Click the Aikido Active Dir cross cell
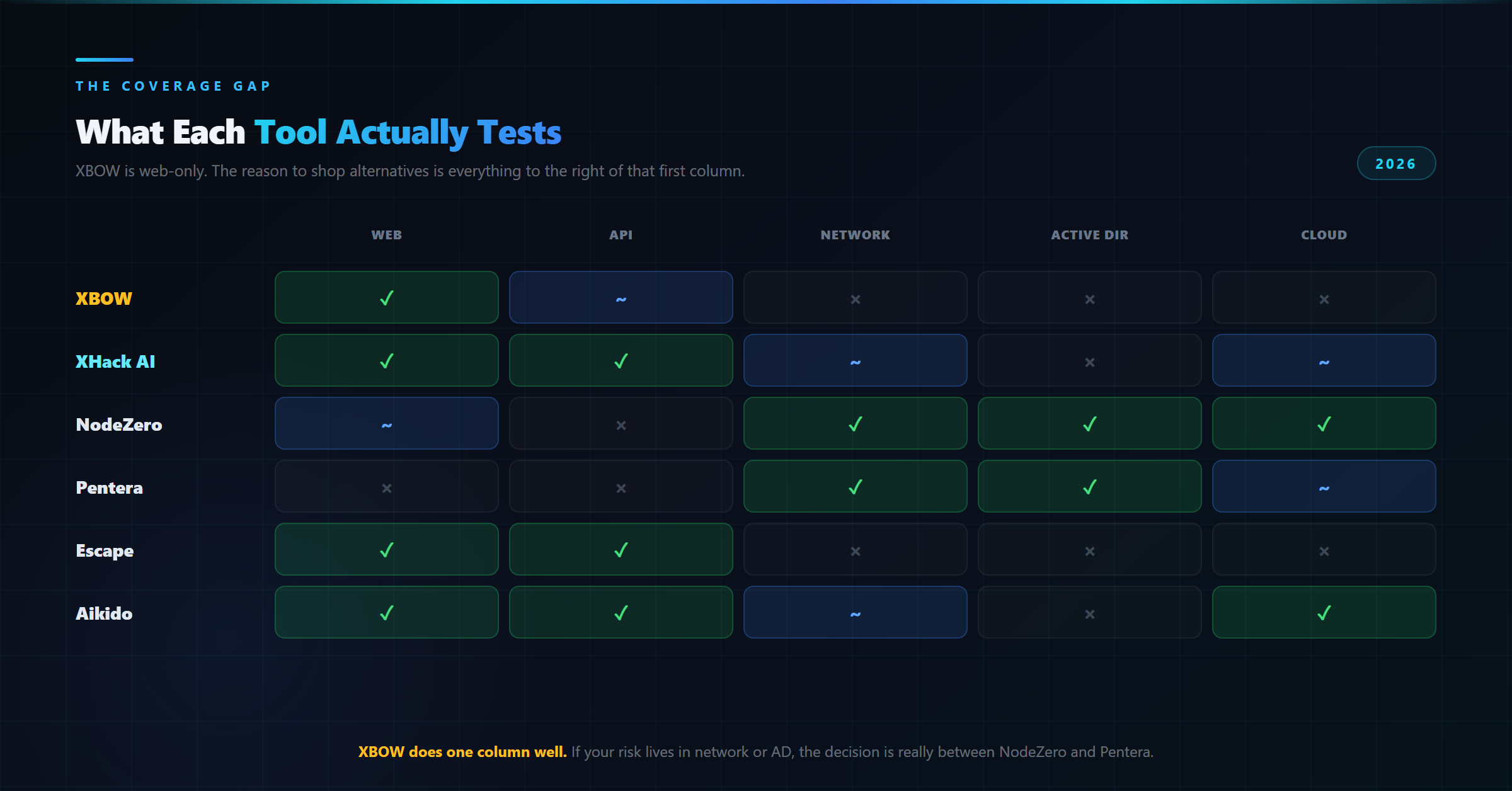Viewport: 1512px width, 791px height. [1090, 612]
